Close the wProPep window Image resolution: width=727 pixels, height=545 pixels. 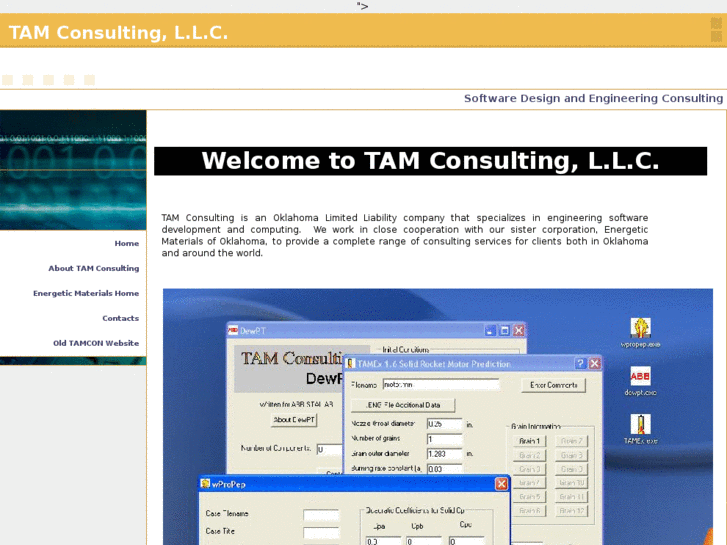click(x=501, y=484)
